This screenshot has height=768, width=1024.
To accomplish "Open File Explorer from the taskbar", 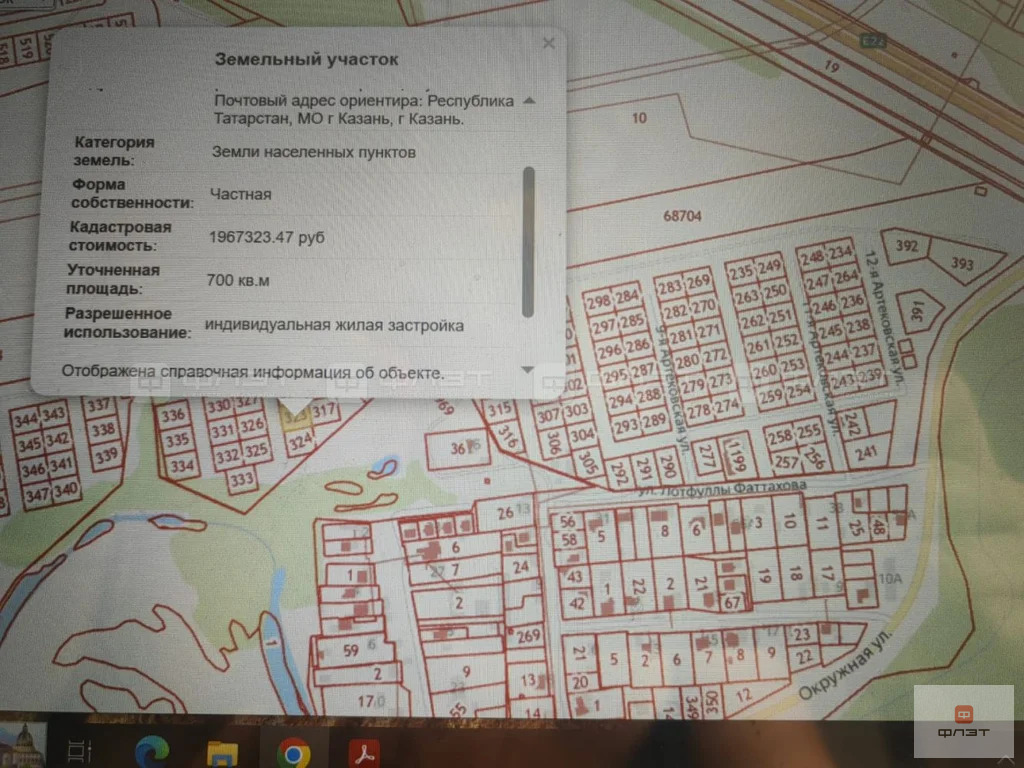I will pyautogui.click(x=223, y=753).
